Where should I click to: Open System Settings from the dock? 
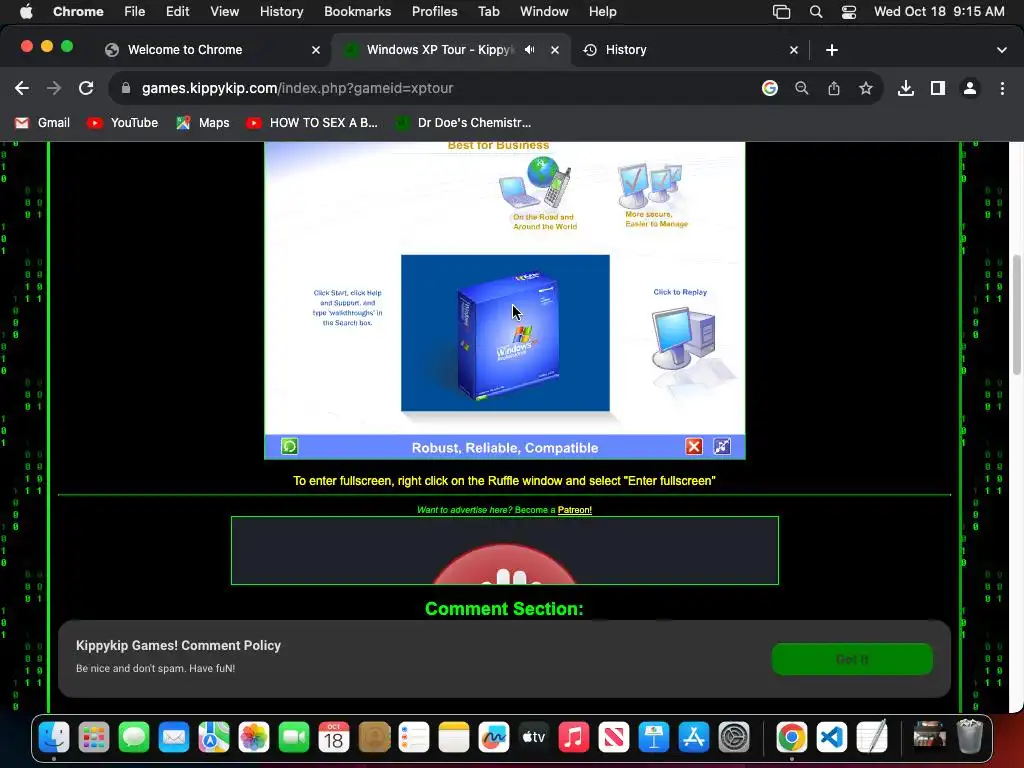[734, 737]
